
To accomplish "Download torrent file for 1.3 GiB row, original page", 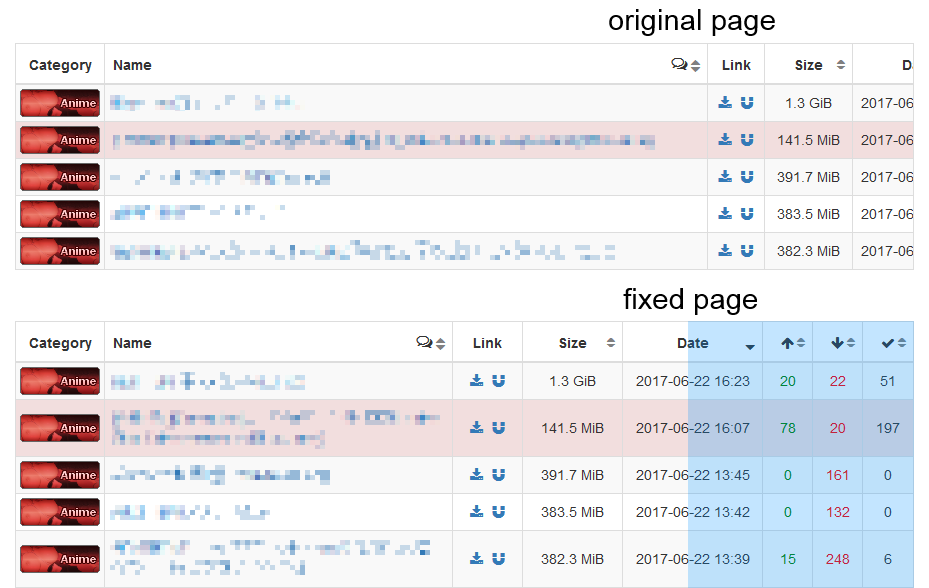I will pos(725,103).
